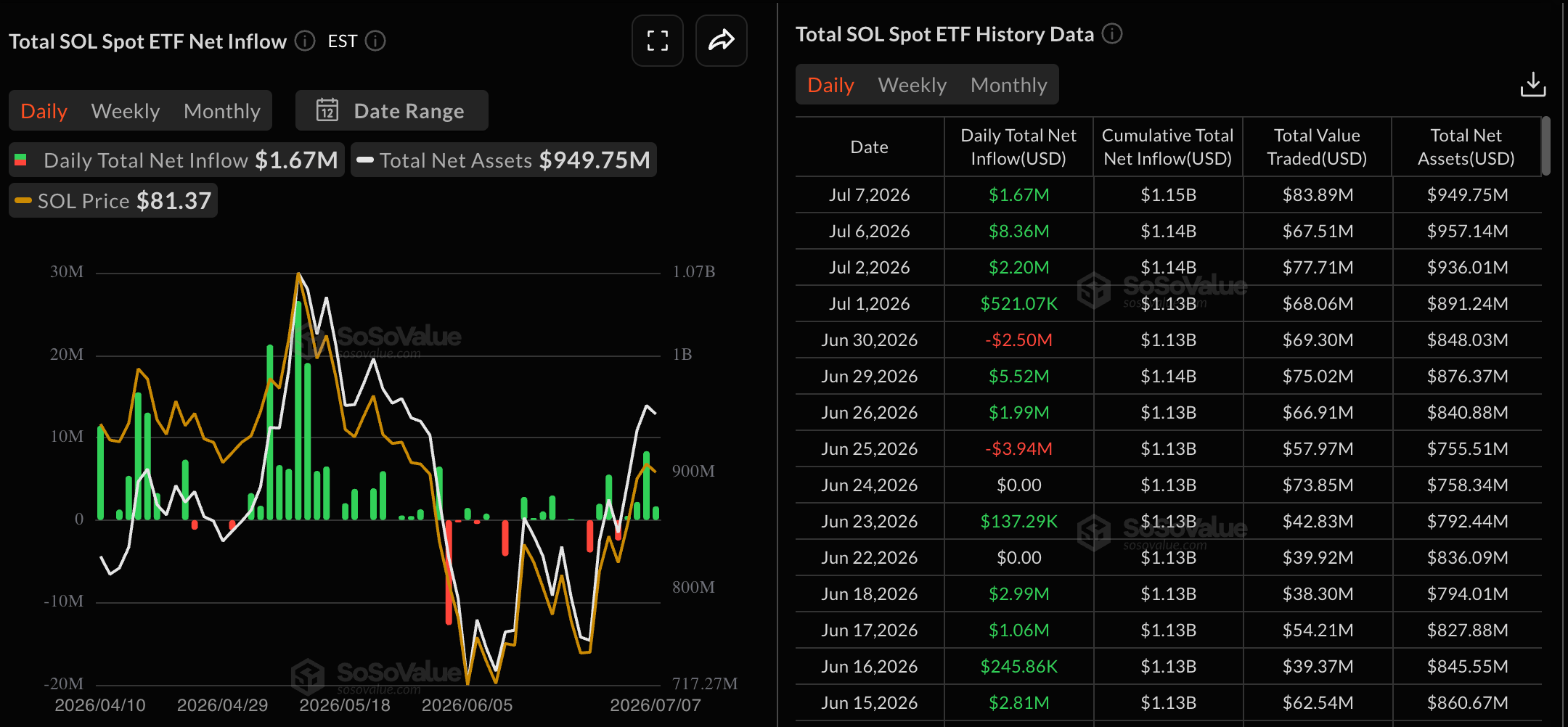Switch history table to Weekly

click(912, 85)
